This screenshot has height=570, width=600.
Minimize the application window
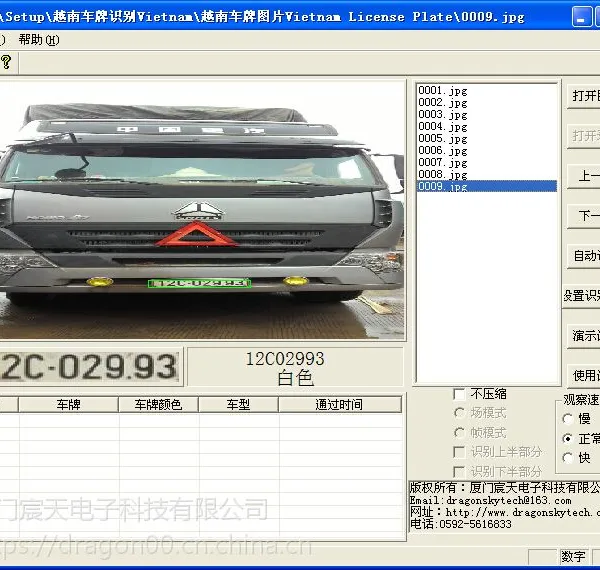pos(581,17)
